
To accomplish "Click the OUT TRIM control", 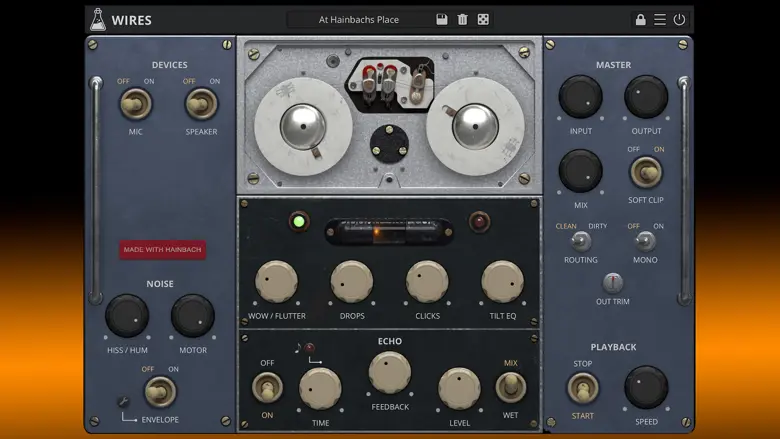I will tap(613, 283).
